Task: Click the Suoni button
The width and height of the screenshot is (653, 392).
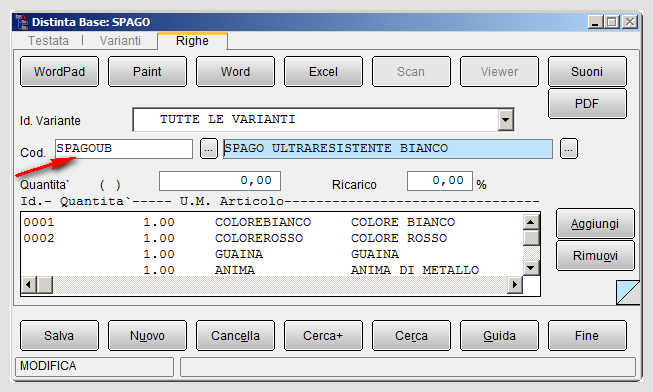Action: 587,72
